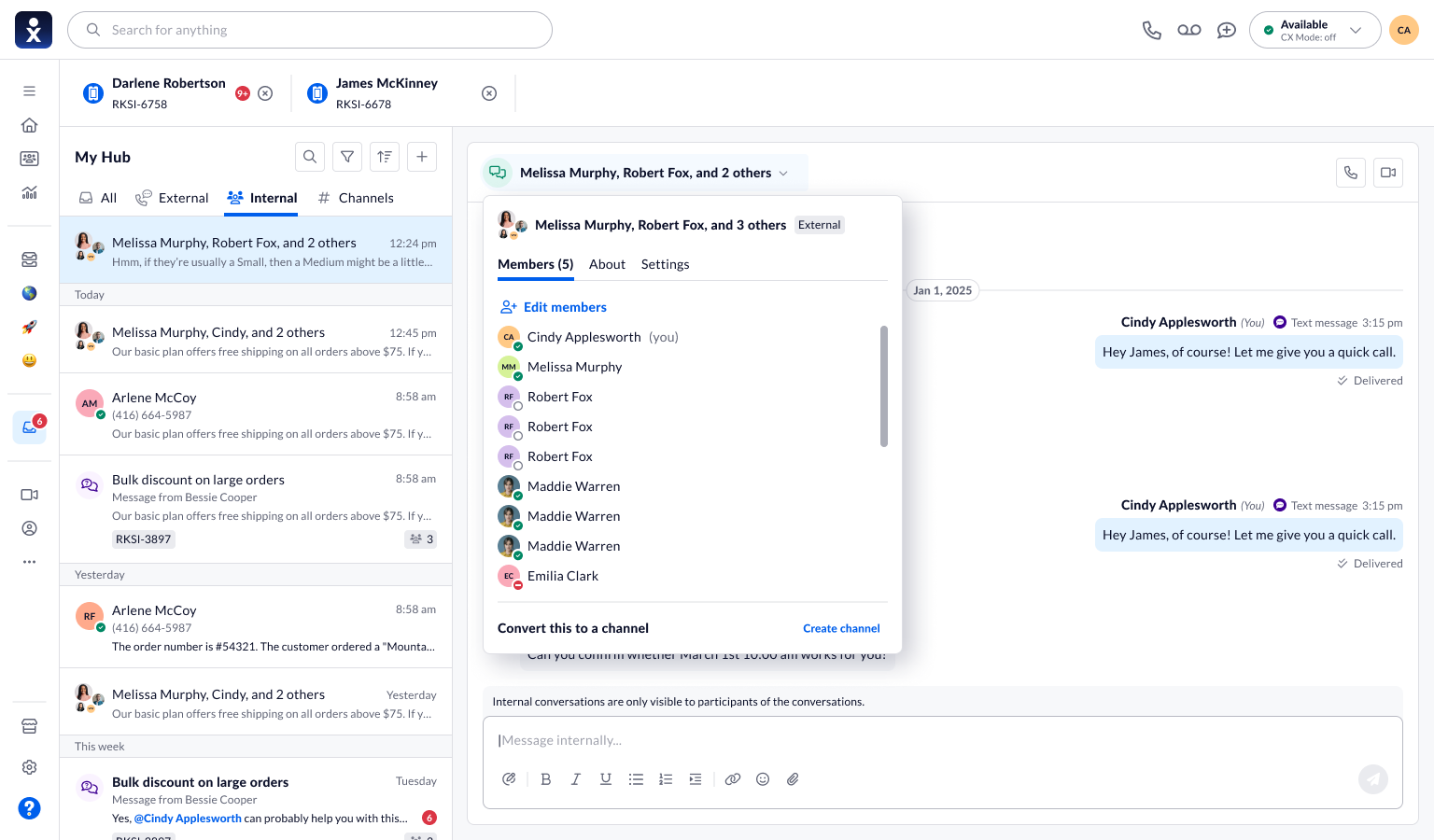Apply italic formatting in message composer

pos(576,779)
